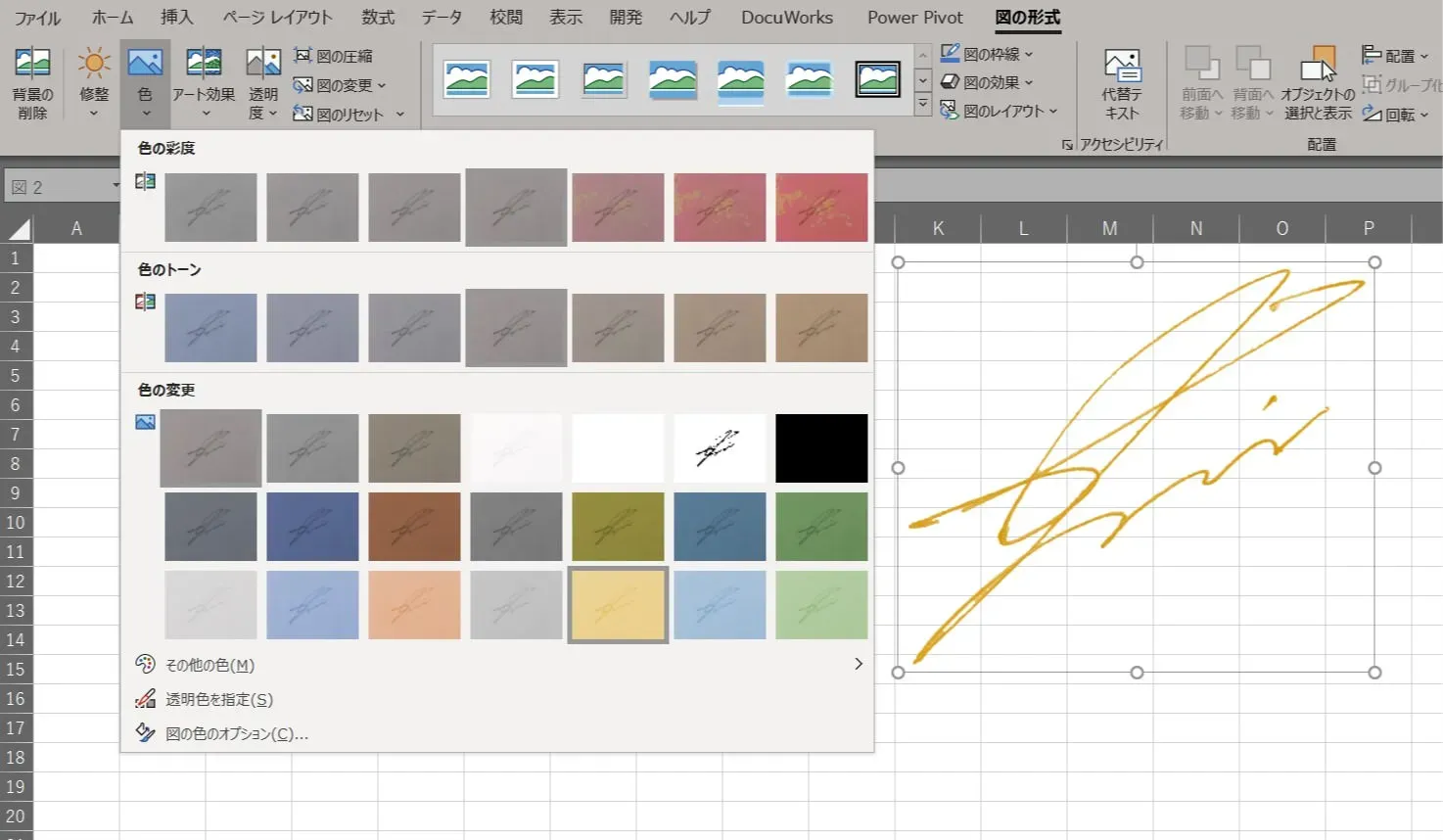Choose the warmest color tone swatch
This screenshot has height=840, width=1443.
click(x=821, y=328)
